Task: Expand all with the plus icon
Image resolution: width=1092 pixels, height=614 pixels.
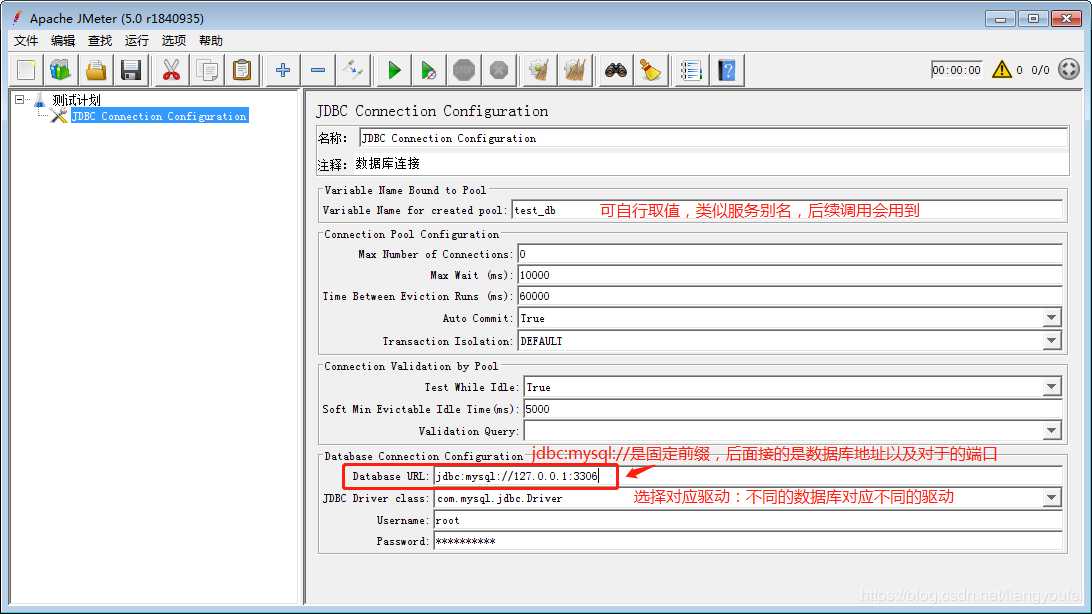Action: (283, 70)
